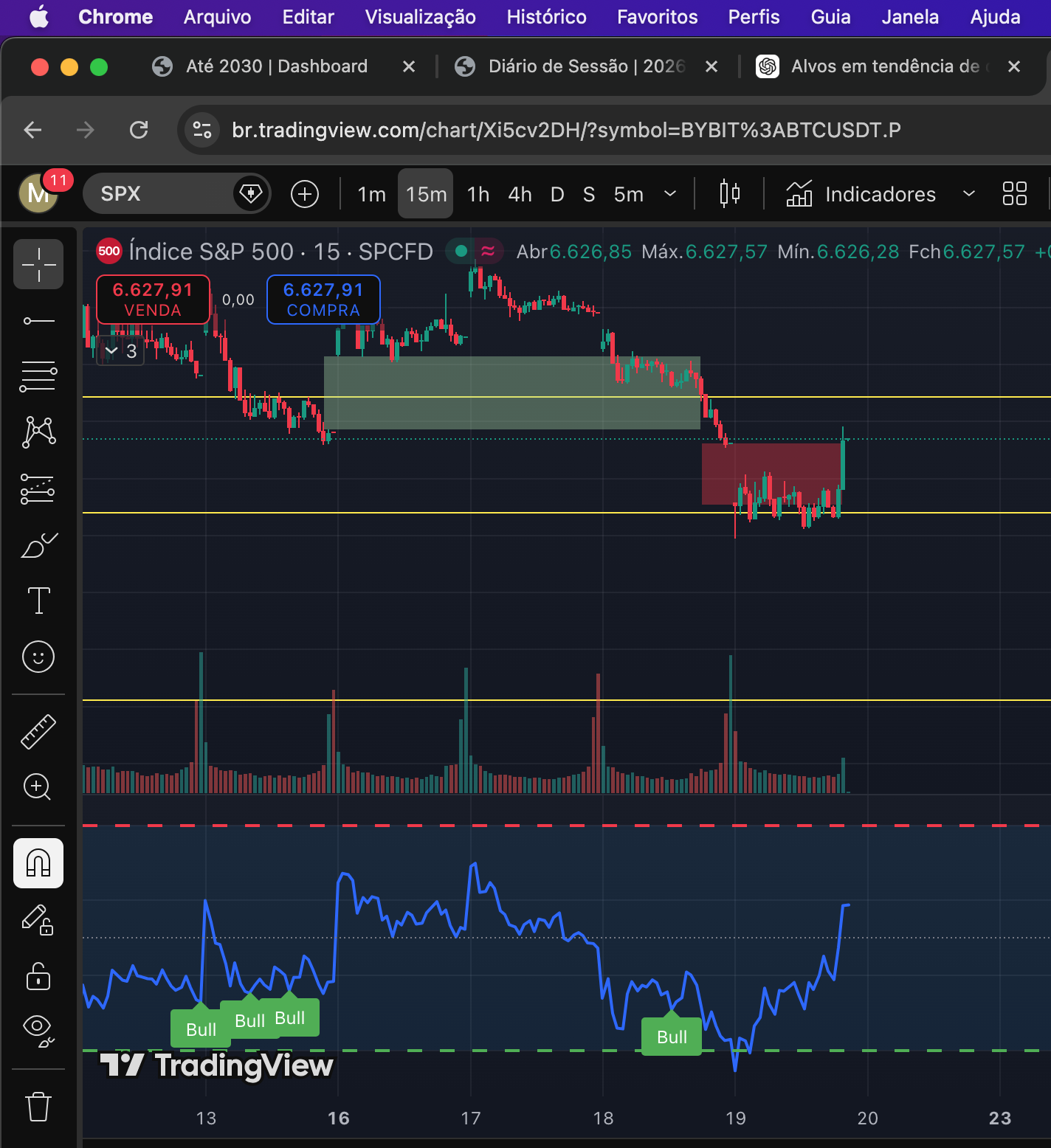Select the crosshair cursor tool
The width and height of the screenshot is (1051, 1148).
[38, 264]
